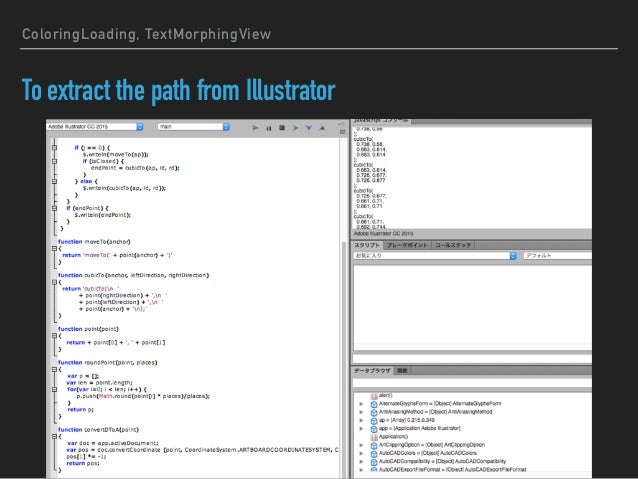This screenshot has width=638, height=479.
Task: Collapse the convertDToA function fold
Action: 55,436
